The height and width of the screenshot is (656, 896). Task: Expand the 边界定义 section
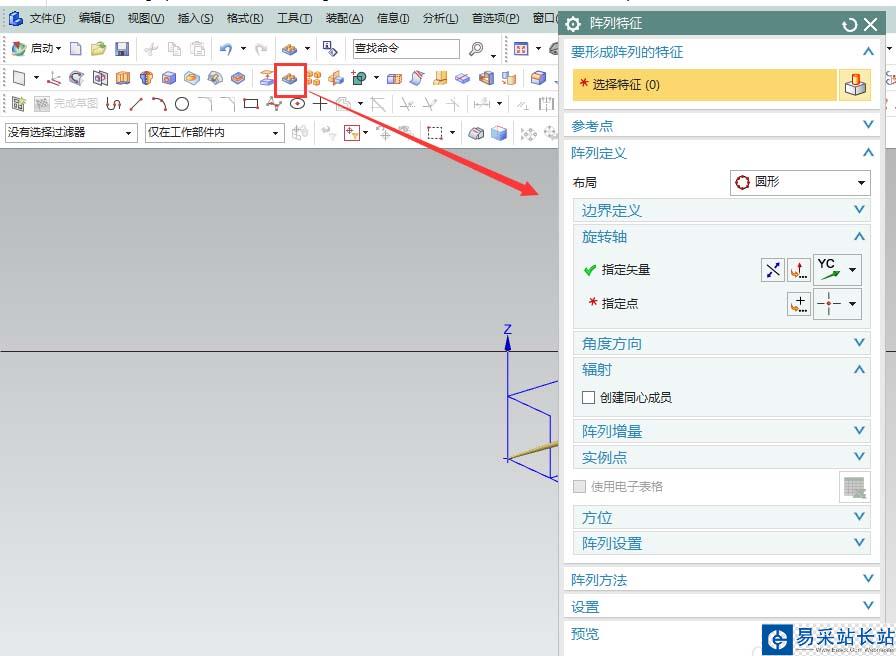click(722, 210)
